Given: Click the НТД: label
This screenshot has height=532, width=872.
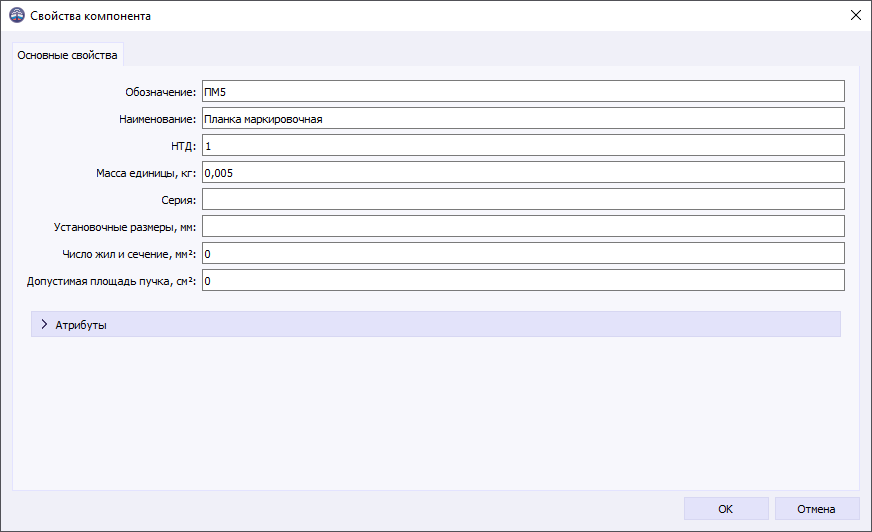Looking at the screenshot, I should 184,146.
